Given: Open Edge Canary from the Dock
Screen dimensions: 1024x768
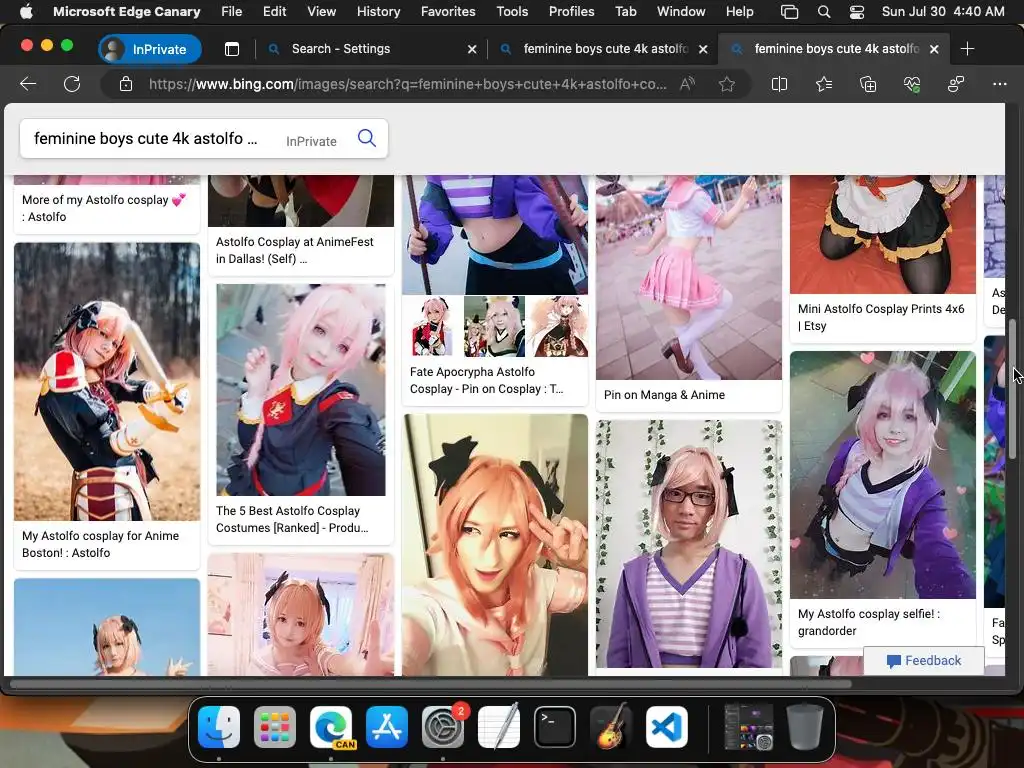Looking at the screenshot, I should [331, 727].
